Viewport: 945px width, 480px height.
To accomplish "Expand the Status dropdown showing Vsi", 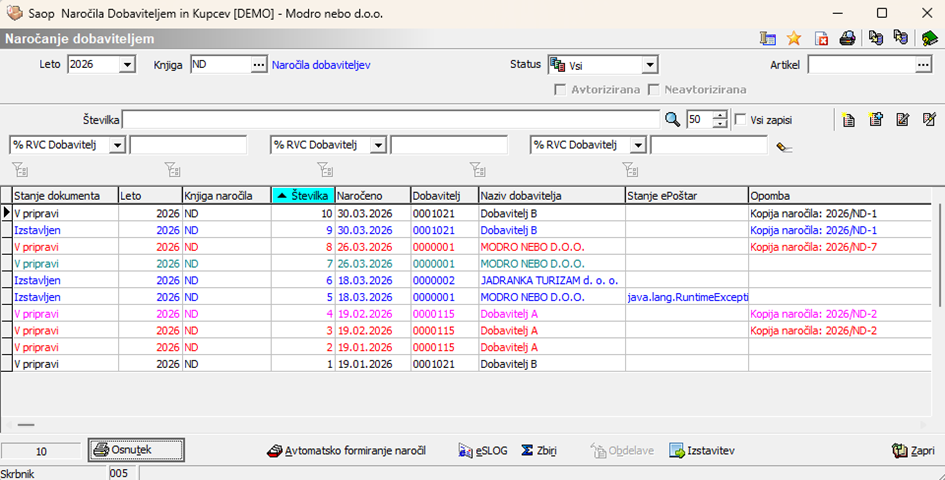I will (650, 65).
